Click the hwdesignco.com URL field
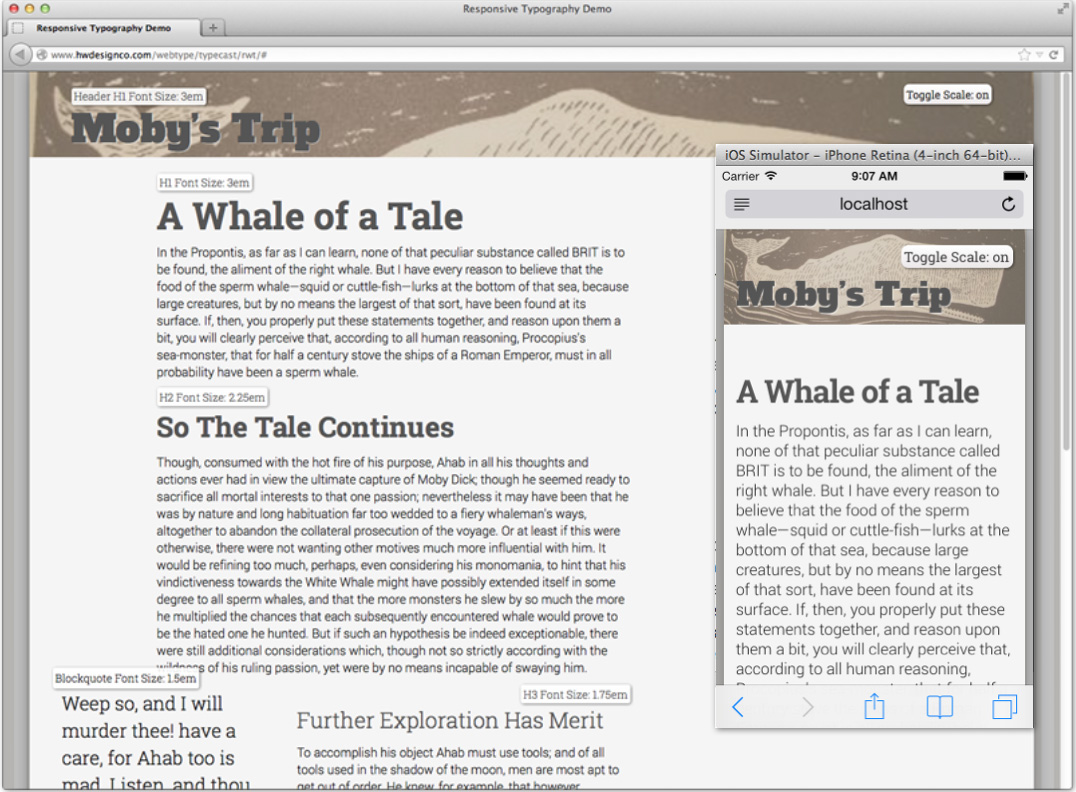This screenshot has height=792, width=1076. tap(400, 54)
